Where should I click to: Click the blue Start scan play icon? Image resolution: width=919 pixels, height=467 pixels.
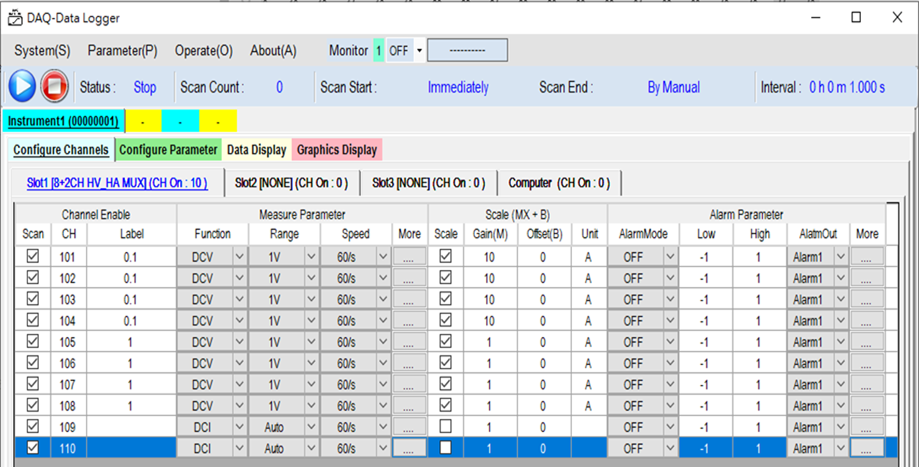click(22, 87)
